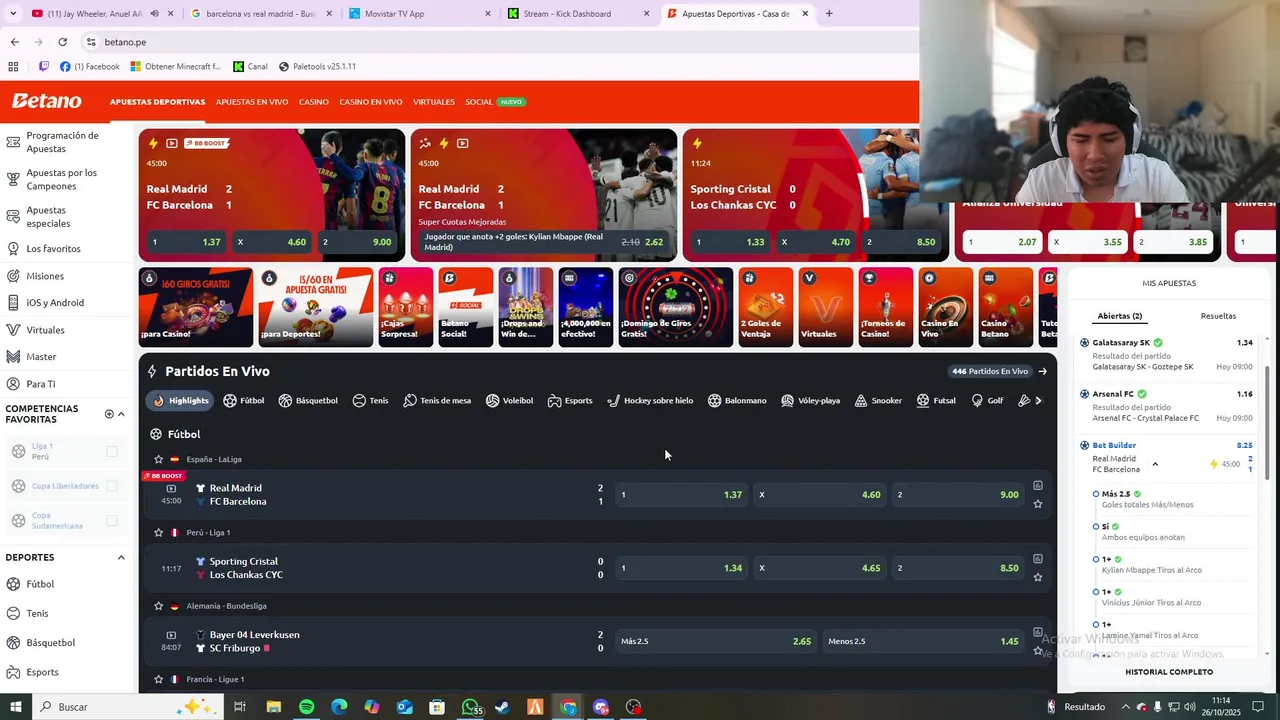Open stats icon for Real Madrid row
Screen dimensions: 1280x720
1038,485
